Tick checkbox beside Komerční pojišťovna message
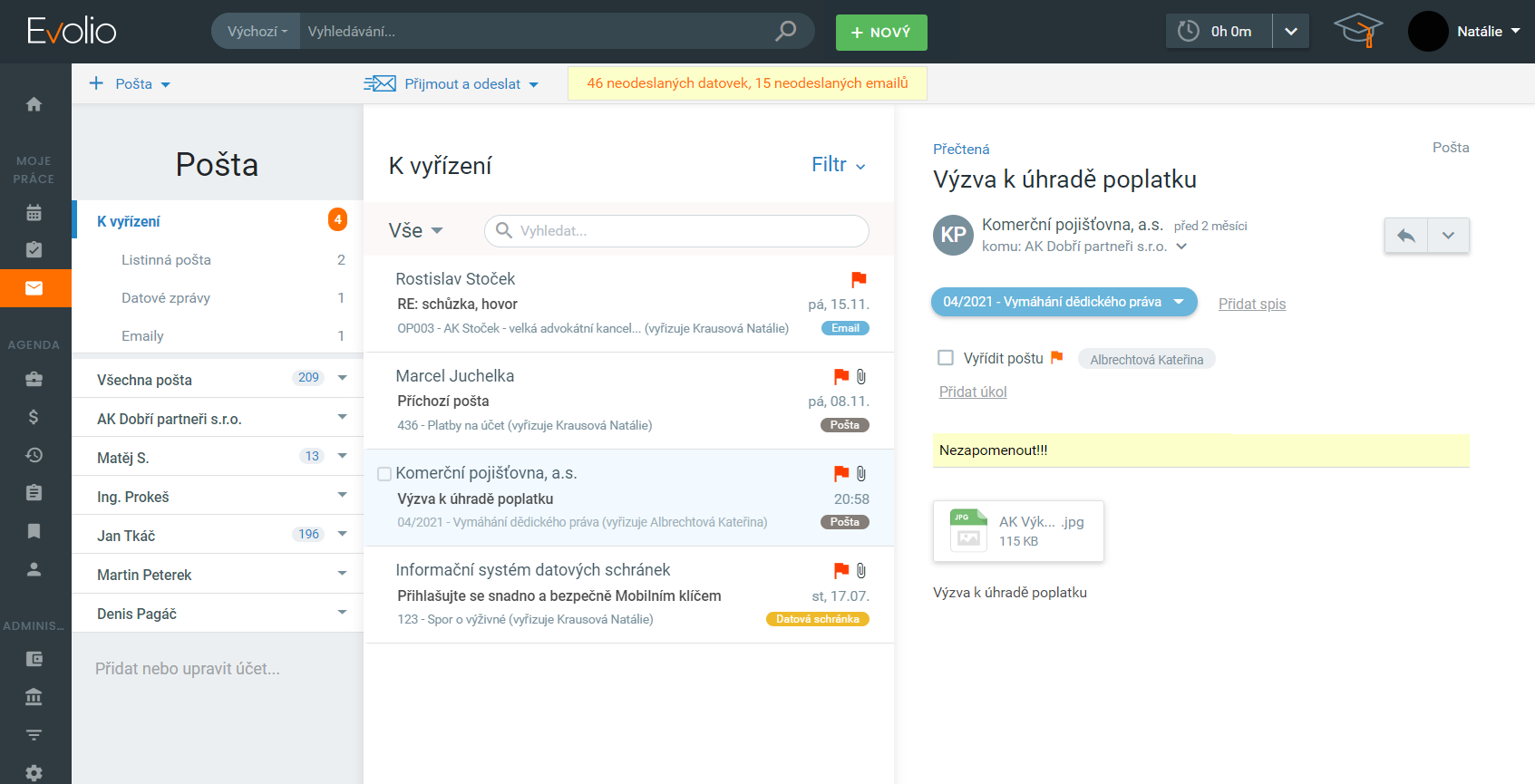Screen dimensions: 1535x784 (x=384, y=474)
